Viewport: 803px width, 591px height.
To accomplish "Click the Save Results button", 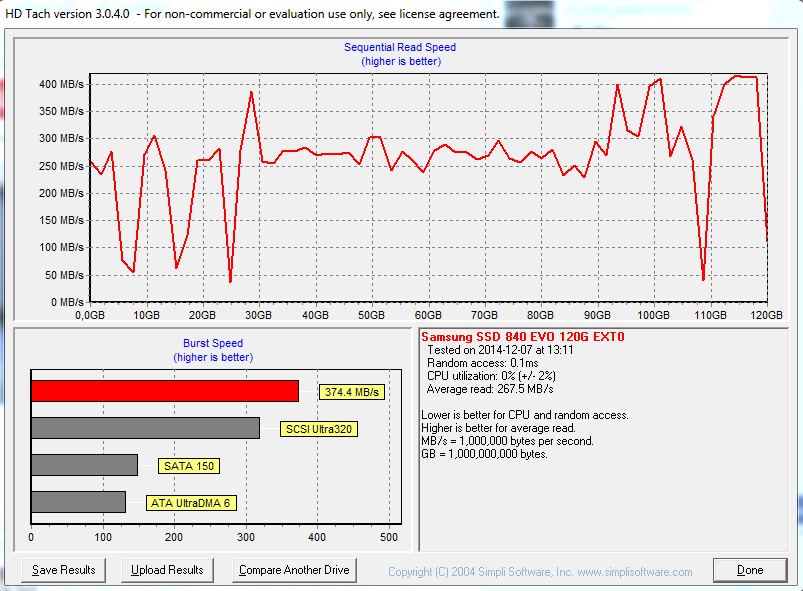I will point(64,570).
